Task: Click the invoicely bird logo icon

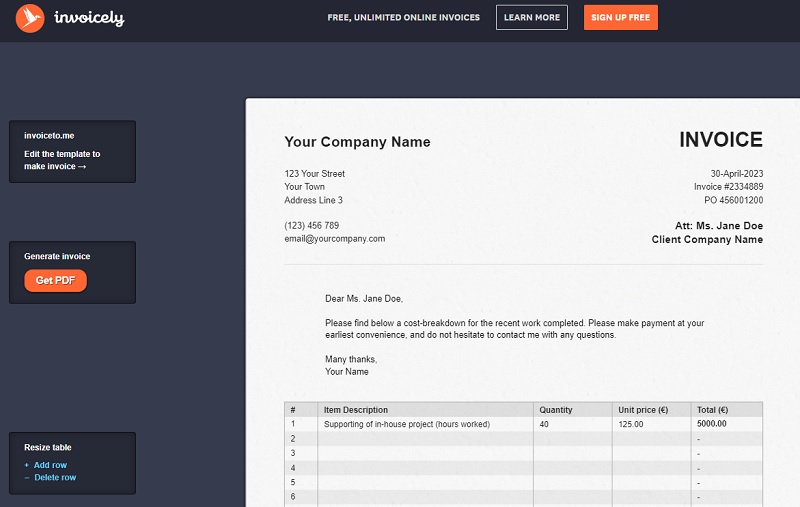Action: click(x=30, y=18)
